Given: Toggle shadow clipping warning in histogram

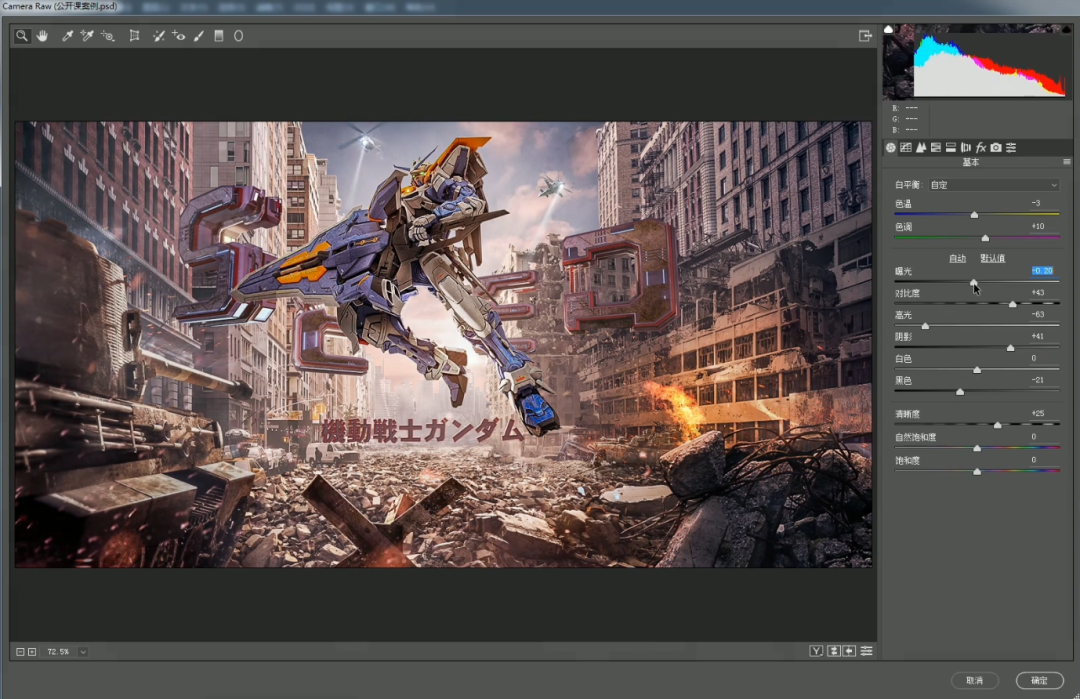Looking at the screenshot, I should 889,29.
